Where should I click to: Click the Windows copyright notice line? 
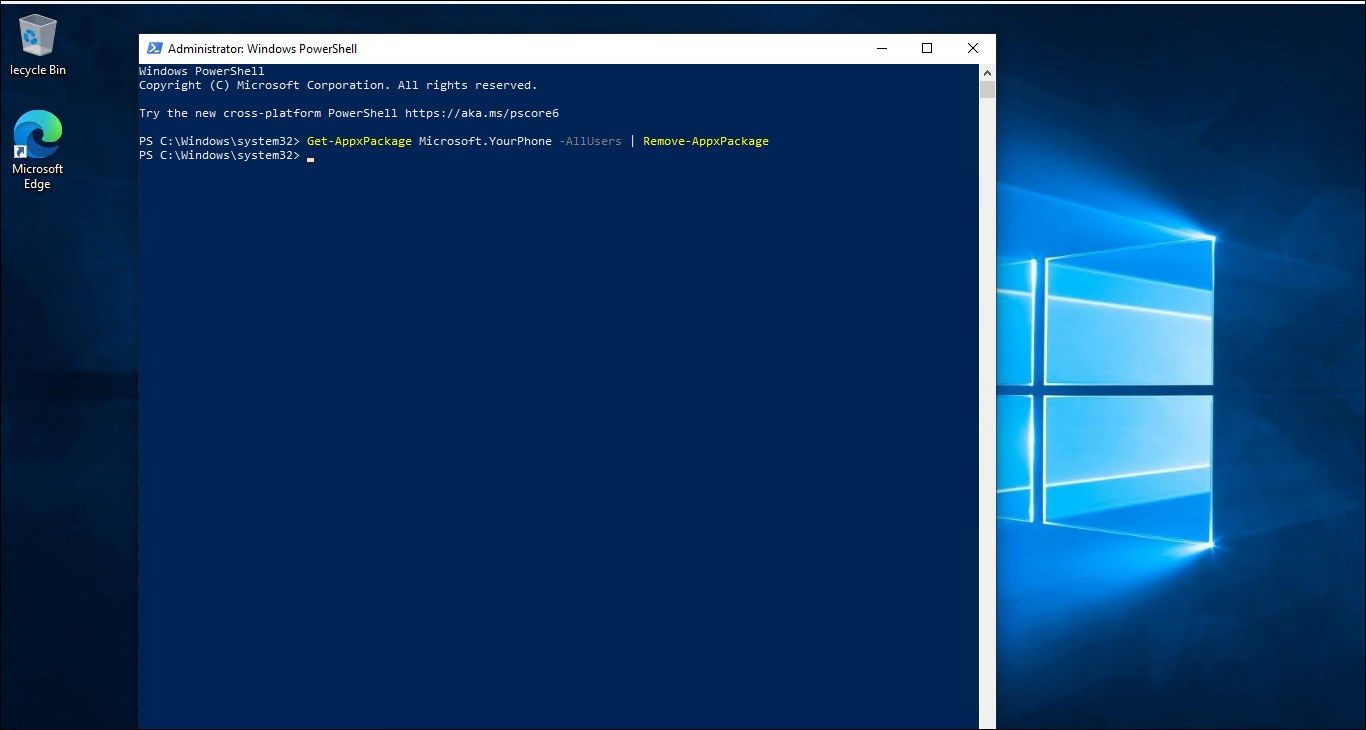point(337,85)
